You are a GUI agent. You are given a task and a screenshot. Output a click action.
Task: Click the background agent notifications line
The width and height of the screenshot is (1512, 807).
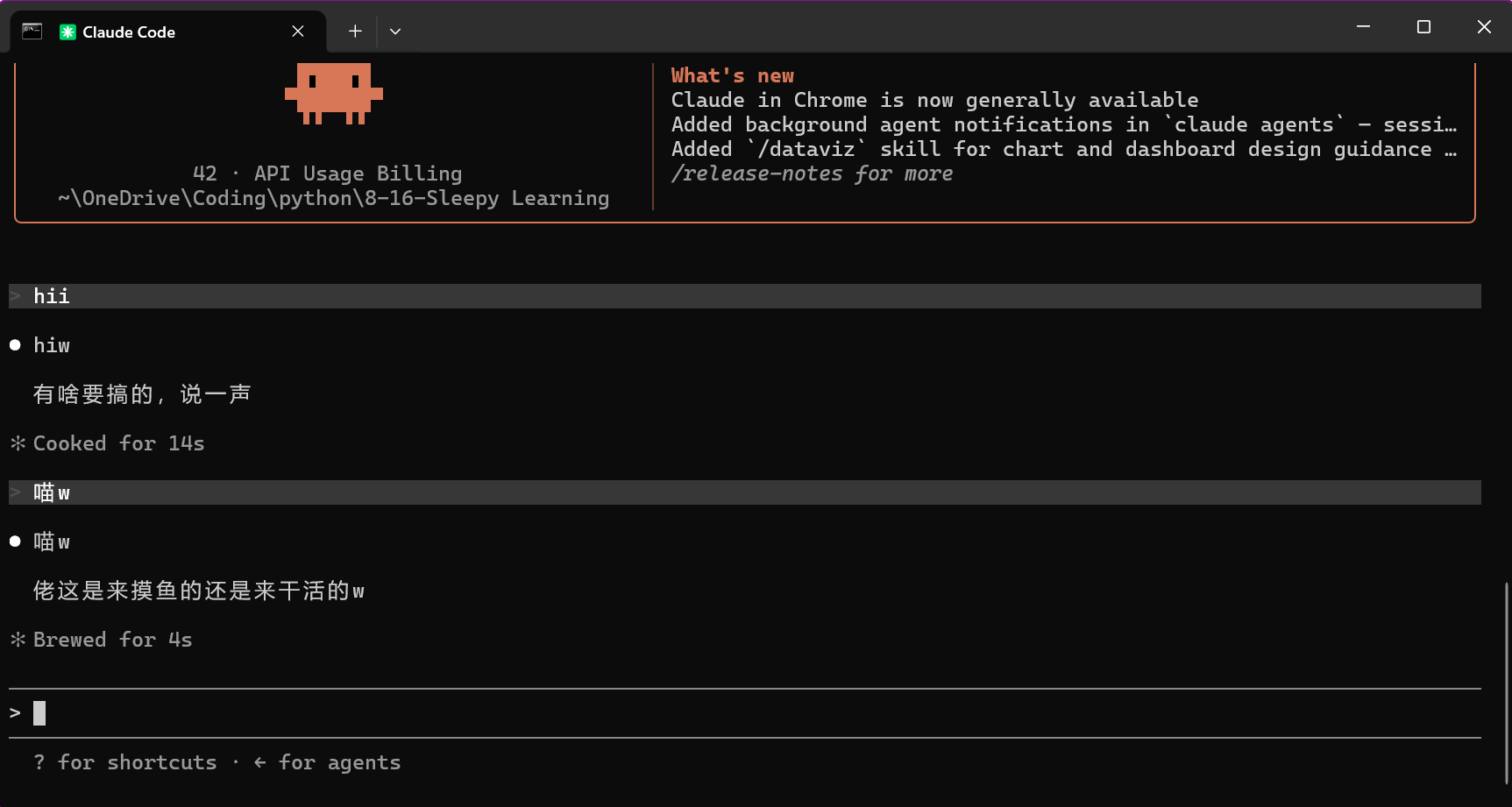point(1064,124)
